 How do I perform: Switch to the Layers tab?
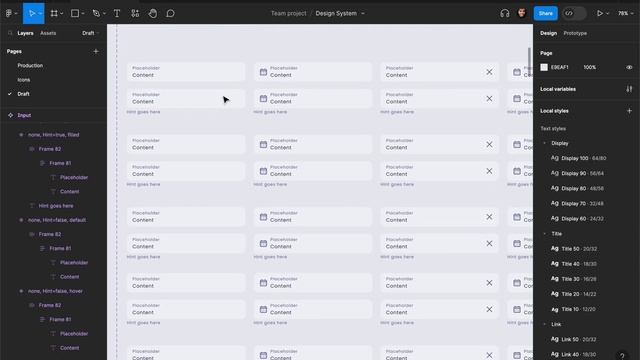(x=25, y=33)
